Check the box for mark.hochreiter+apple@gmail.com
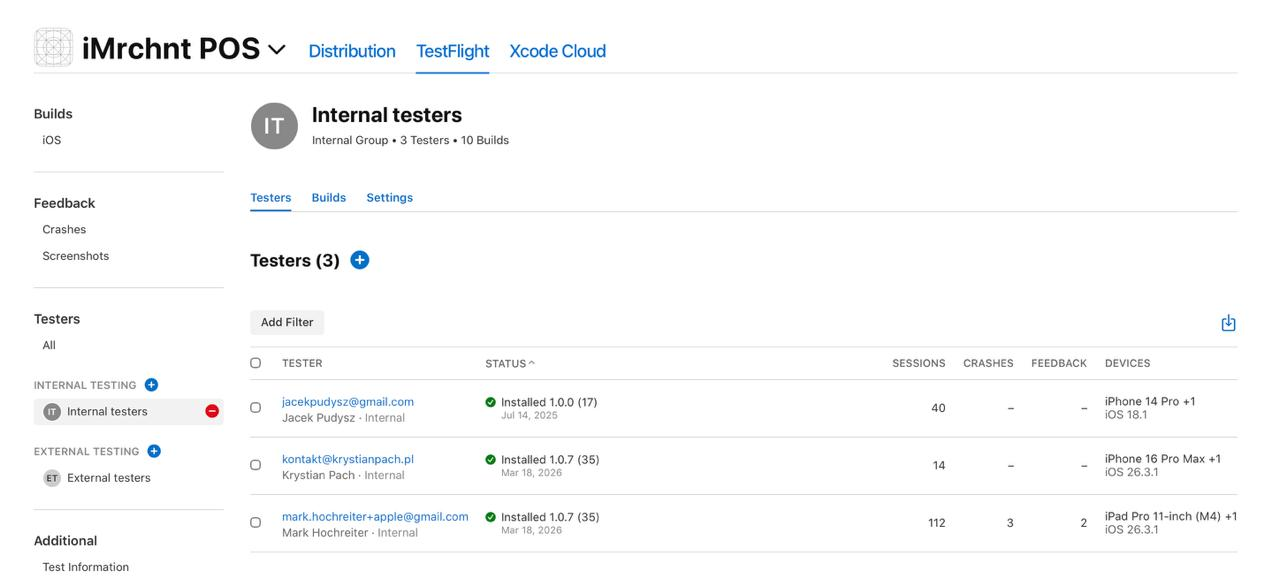 pos(256,522)
